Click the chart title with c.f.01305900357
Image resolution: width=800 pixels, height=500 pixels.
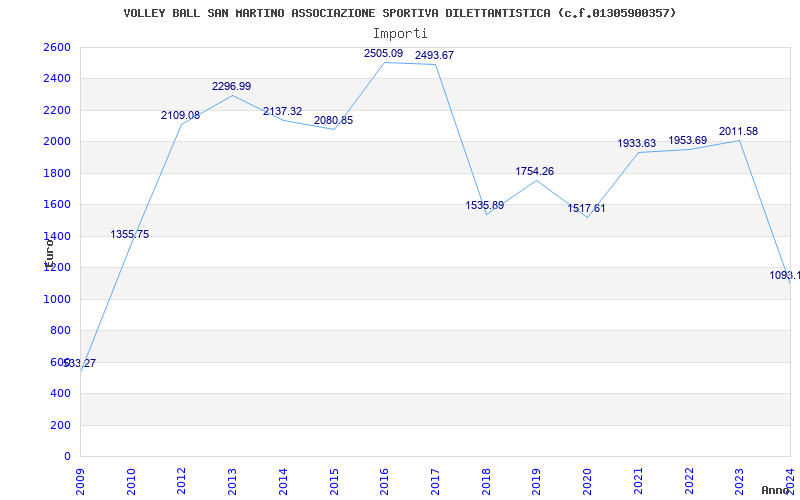[x=399, y=13]
